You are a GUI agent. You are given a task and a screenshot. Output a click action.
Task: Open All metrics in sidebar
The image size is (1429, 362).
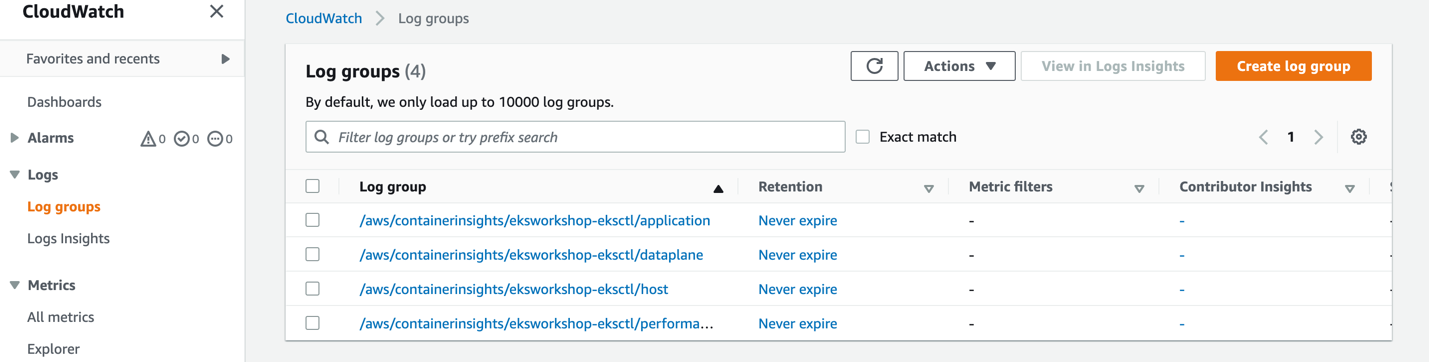tap(60, 317)
